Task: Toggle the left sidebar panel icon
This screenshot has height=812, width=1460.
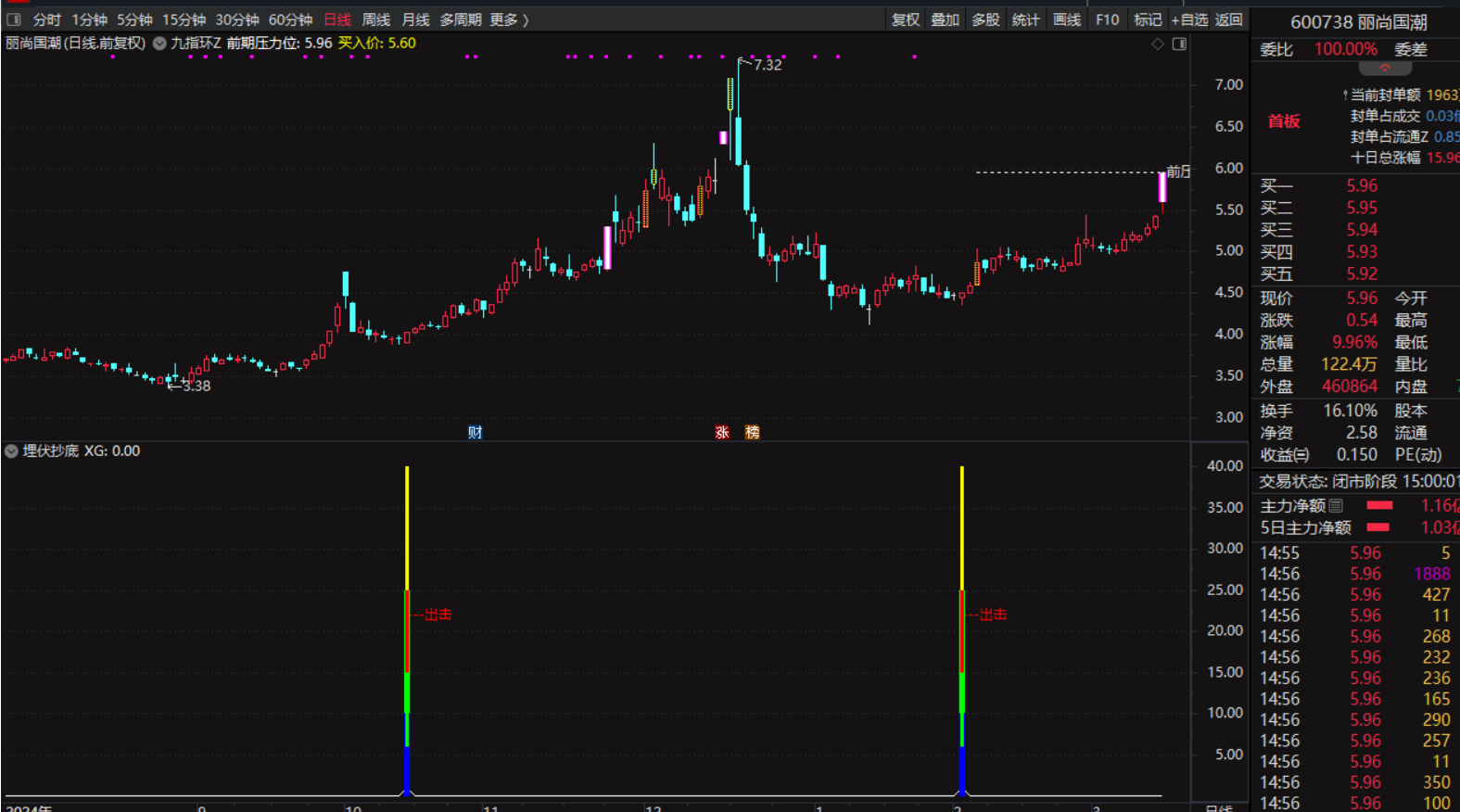Action: (x=14, y=19)
